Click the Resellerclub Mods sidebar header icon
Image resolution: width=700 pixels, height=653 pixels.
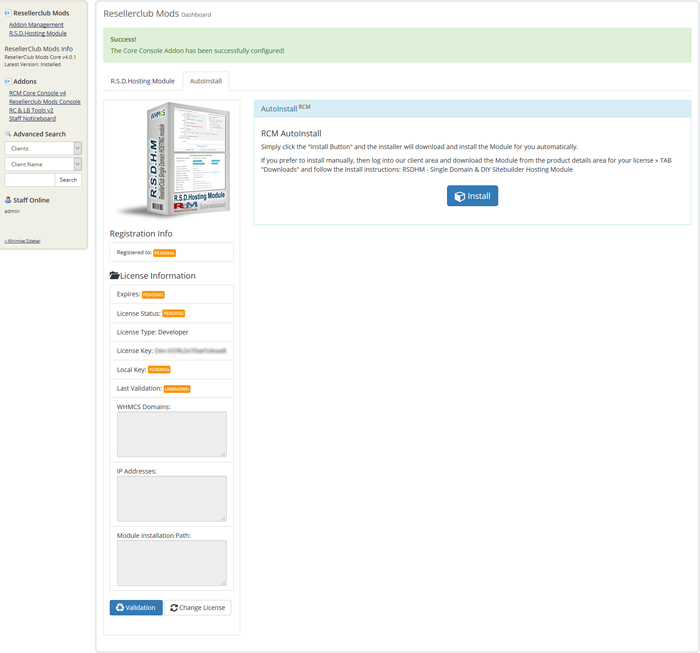tap(8, 13)
